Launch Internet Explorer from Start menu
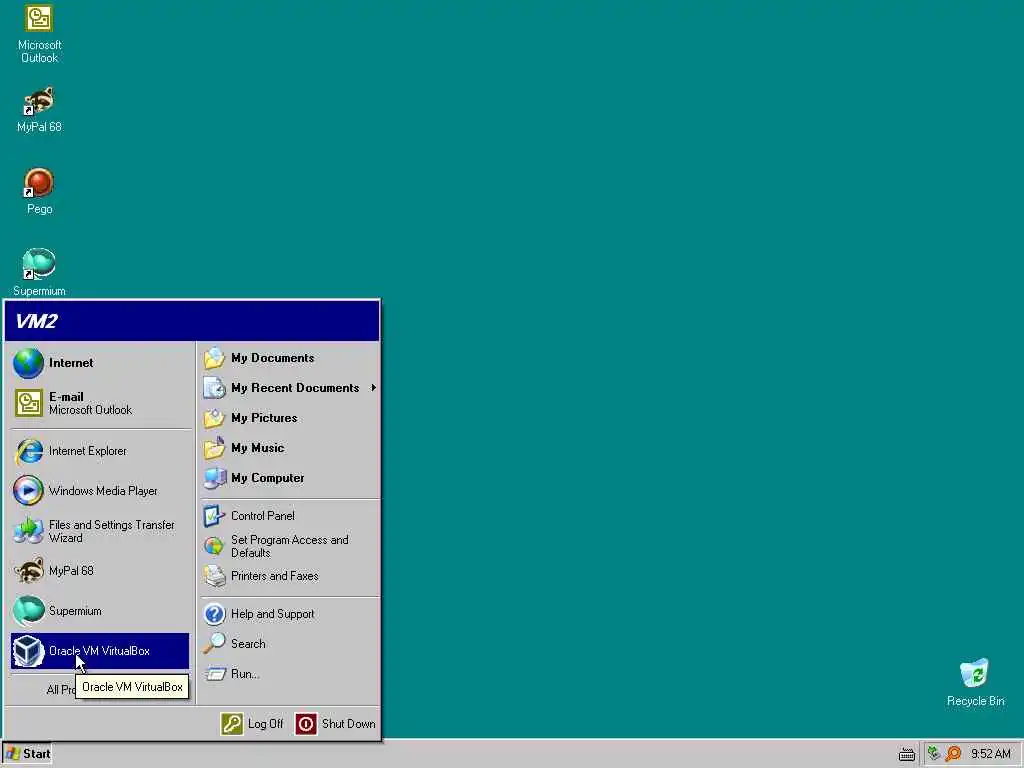This screenshot has width=1024, height=768. 101,451
